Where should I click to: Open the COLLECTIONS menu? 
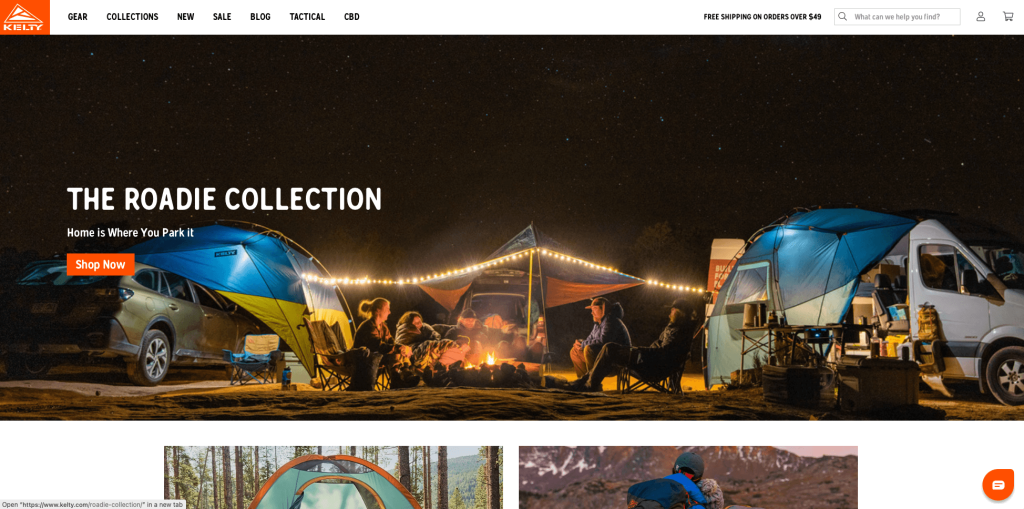[133, 17]
